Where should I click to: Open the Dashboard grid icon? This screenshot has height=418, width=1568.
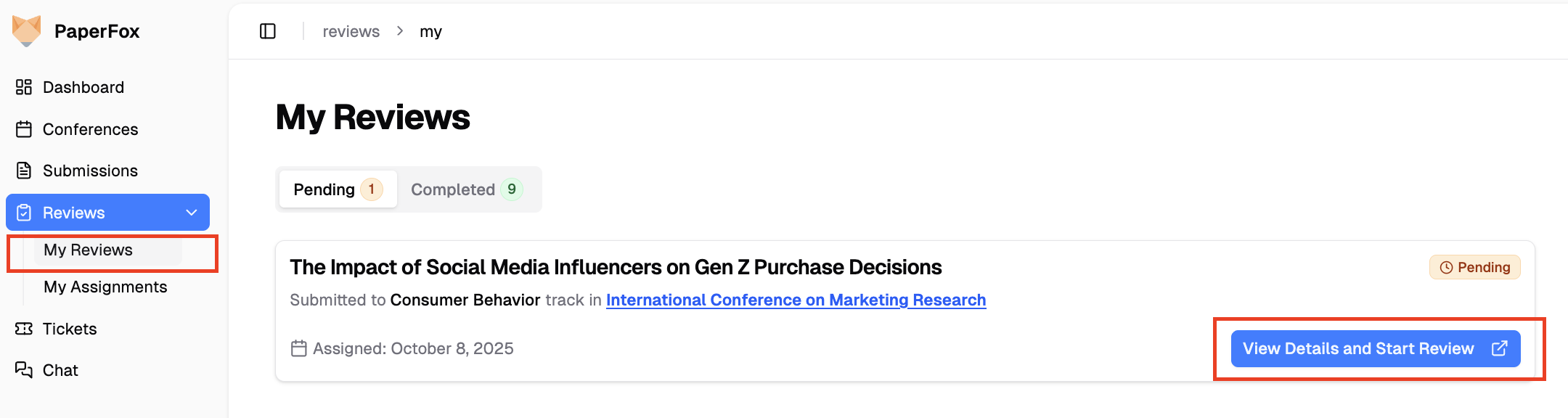pos(24,87)
